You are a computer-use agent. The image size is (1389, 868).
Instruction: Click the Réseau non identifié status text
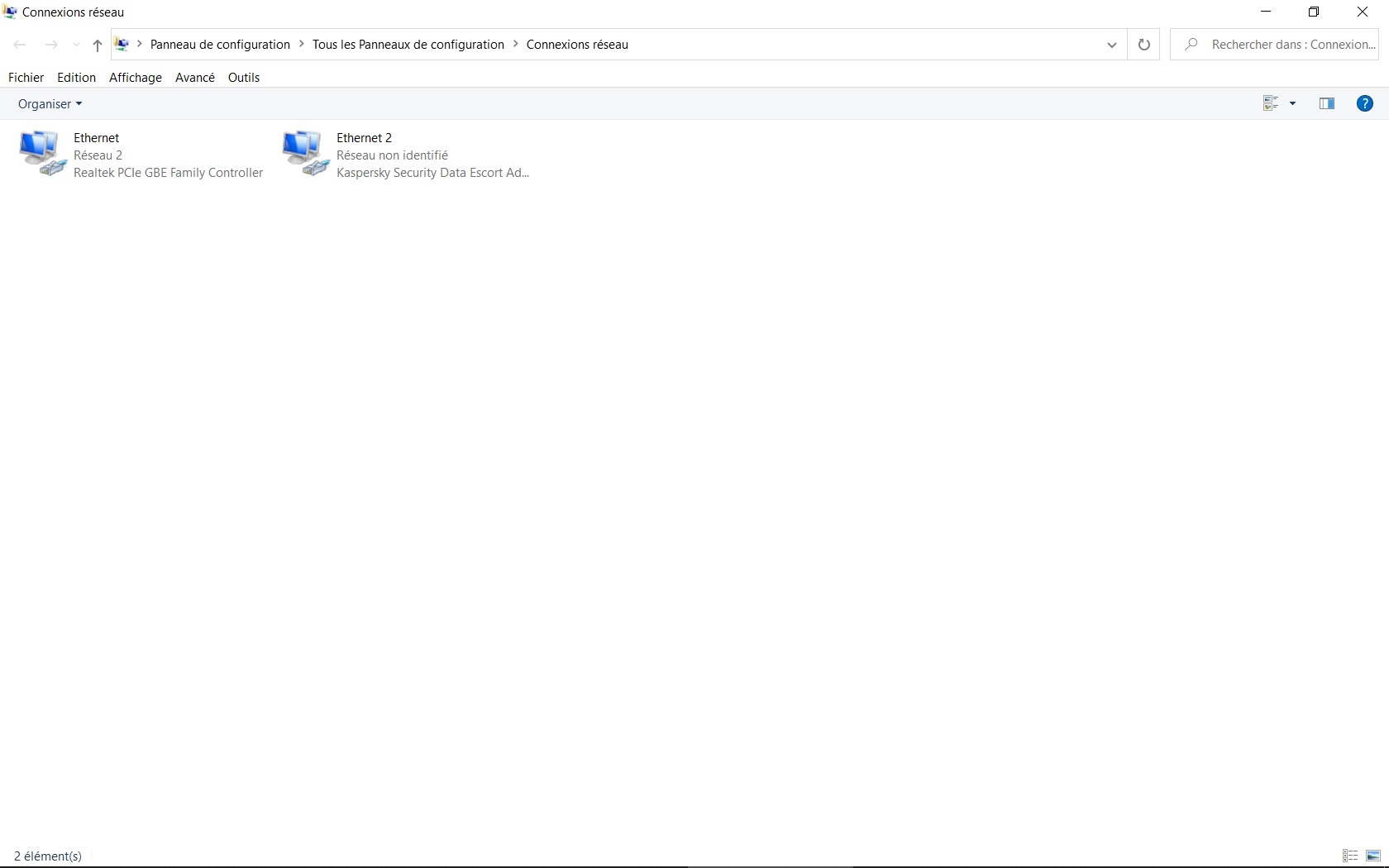tap(393, 155)
